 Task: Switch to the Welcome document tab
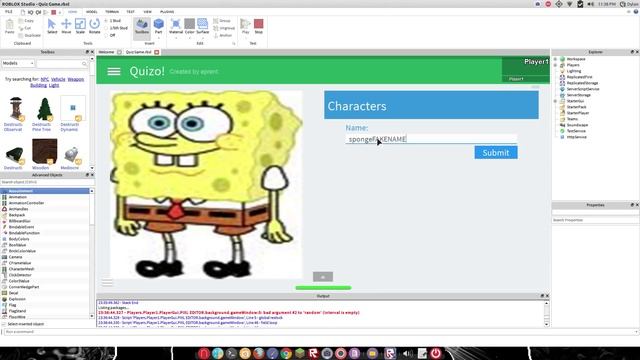106,52
